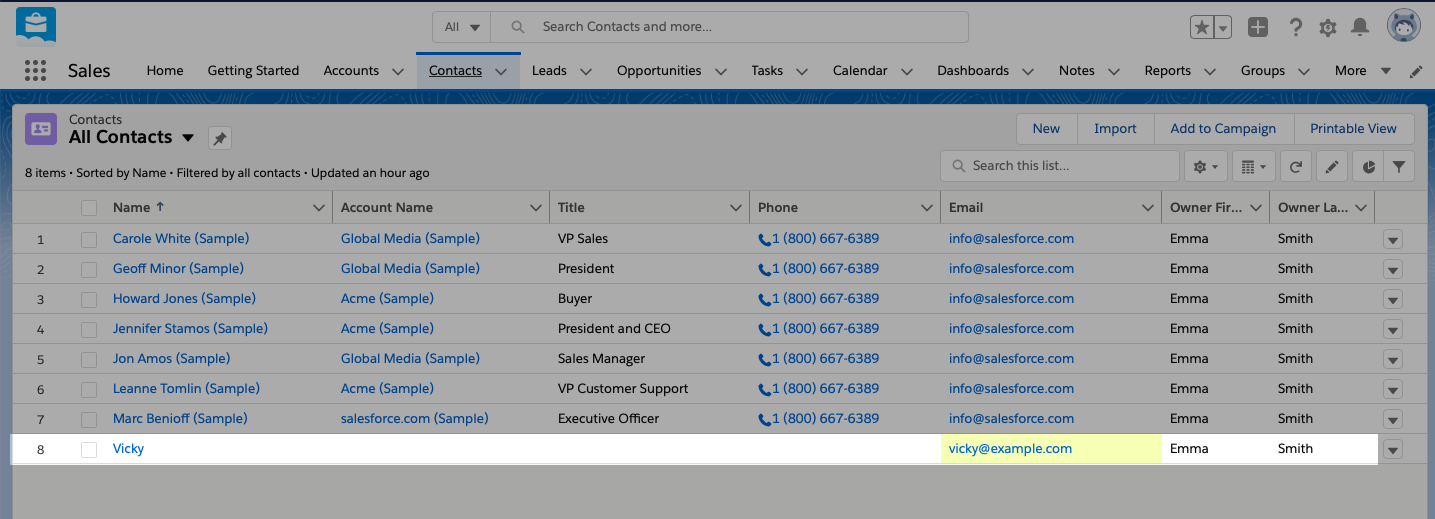Open Jennifer Stamos (Sample) contact
The width and height of the screenshot is (1435, 519).
click(190, 329)
